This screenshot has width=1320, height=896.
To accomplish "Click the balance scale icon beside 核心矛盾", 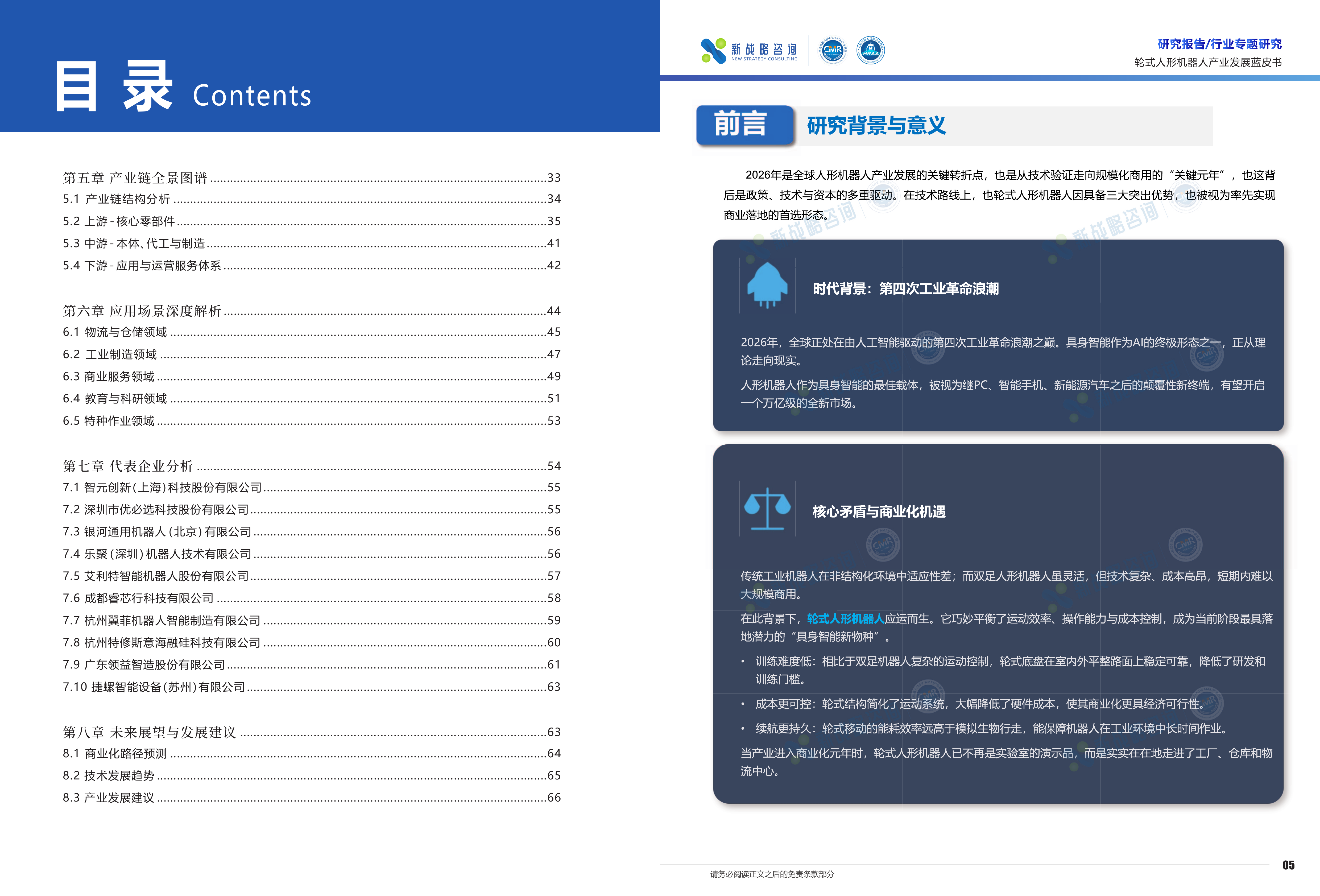I will 767,509.
